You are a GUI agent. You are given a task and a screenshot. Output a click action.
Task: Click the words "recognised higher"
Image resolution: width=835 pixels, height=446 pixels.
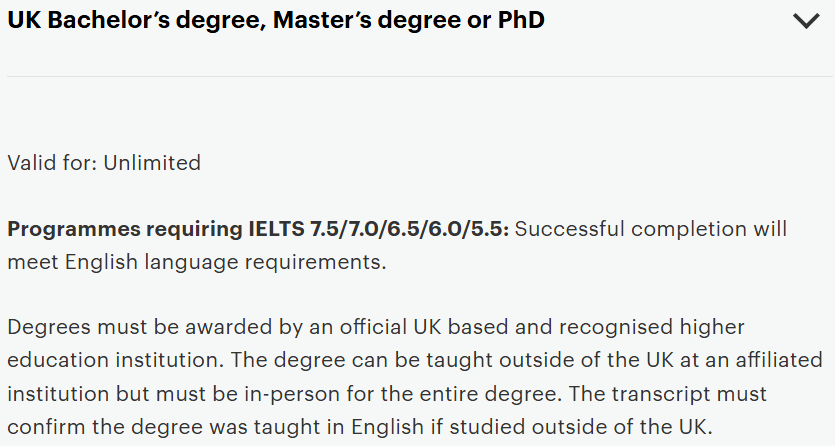[x=640, y=328]
